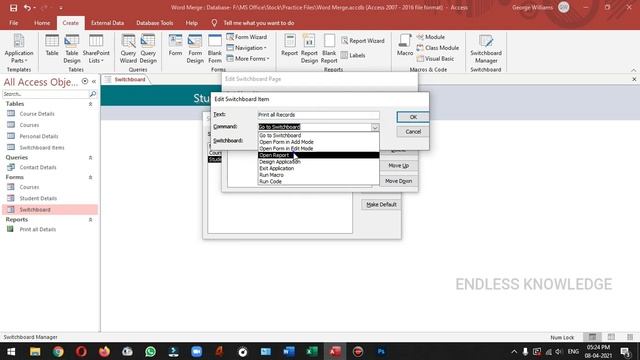The image size is (640, 360).
Task: Choose Run Macro command
Action: pyautogui.click(x=318, y=175)
